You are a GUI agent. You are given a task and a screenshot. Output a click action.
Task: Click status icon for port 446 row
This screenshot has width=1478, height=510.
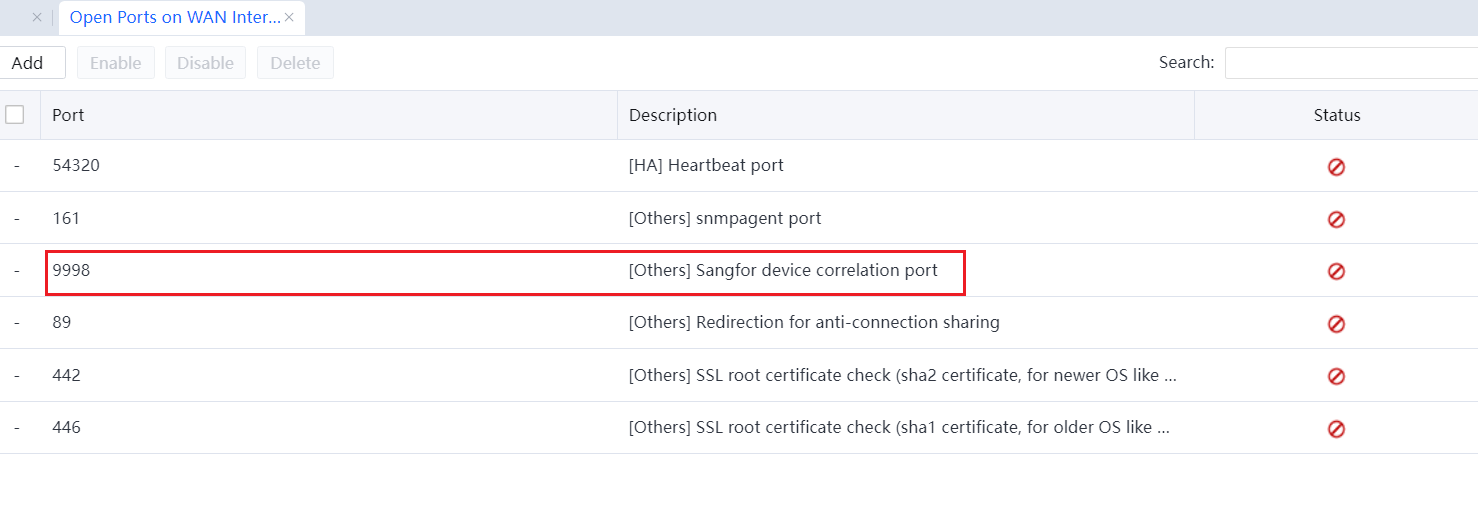(x=1336, y=428)
